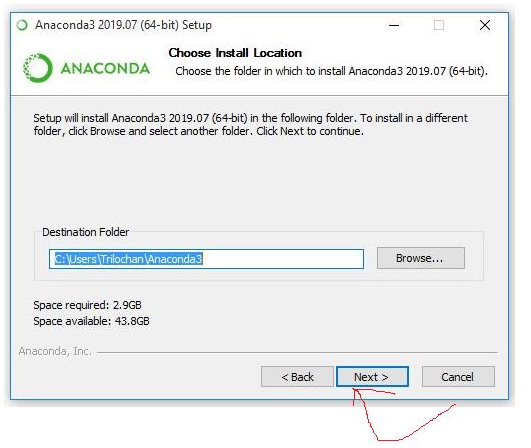Viewport: 531px width, 448px height.
Task: Cancel the Anaconda3 installation
Action: click(458, 377)
